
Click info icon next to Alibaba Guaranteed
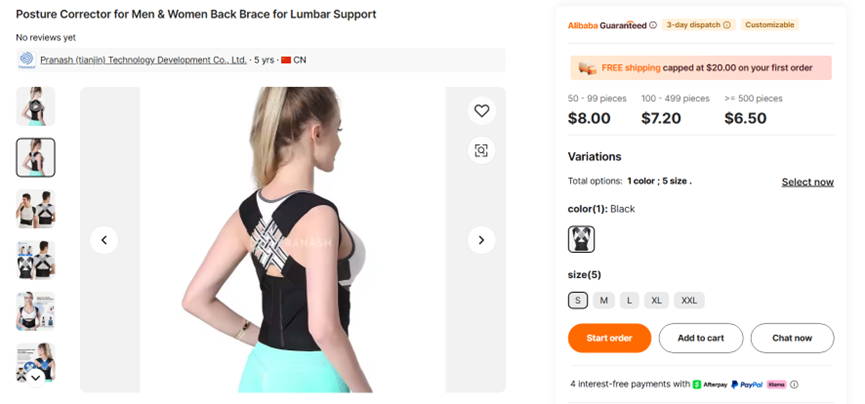point(653,25)
